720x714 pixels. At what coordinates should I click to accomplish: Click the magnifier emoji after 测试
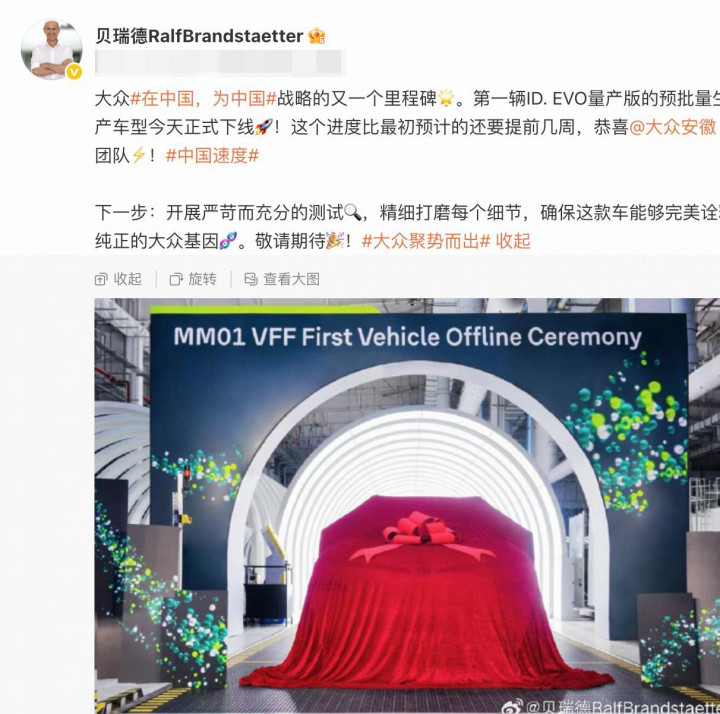coord(353,213)
